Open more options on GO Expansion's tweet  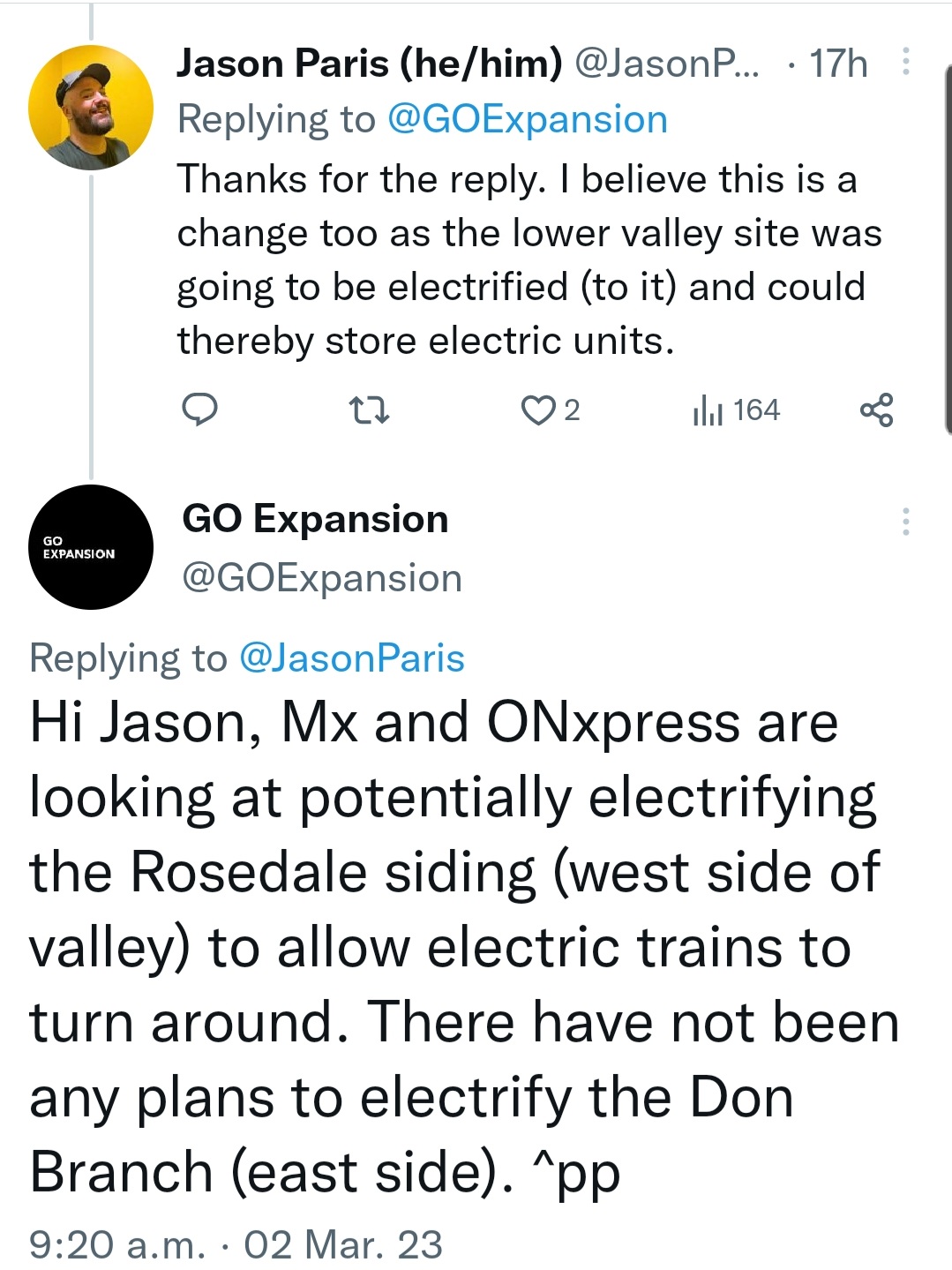click(905, 522)
